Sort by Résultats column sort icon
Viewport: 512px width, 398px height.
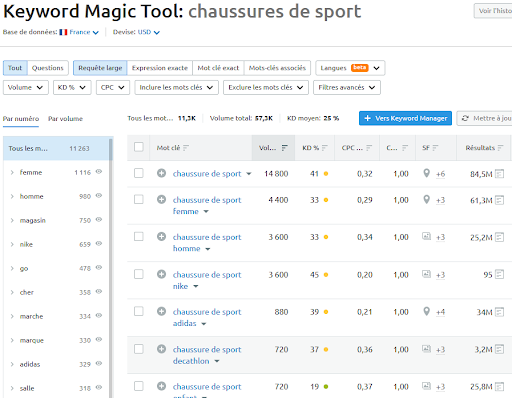coord(500,148)
